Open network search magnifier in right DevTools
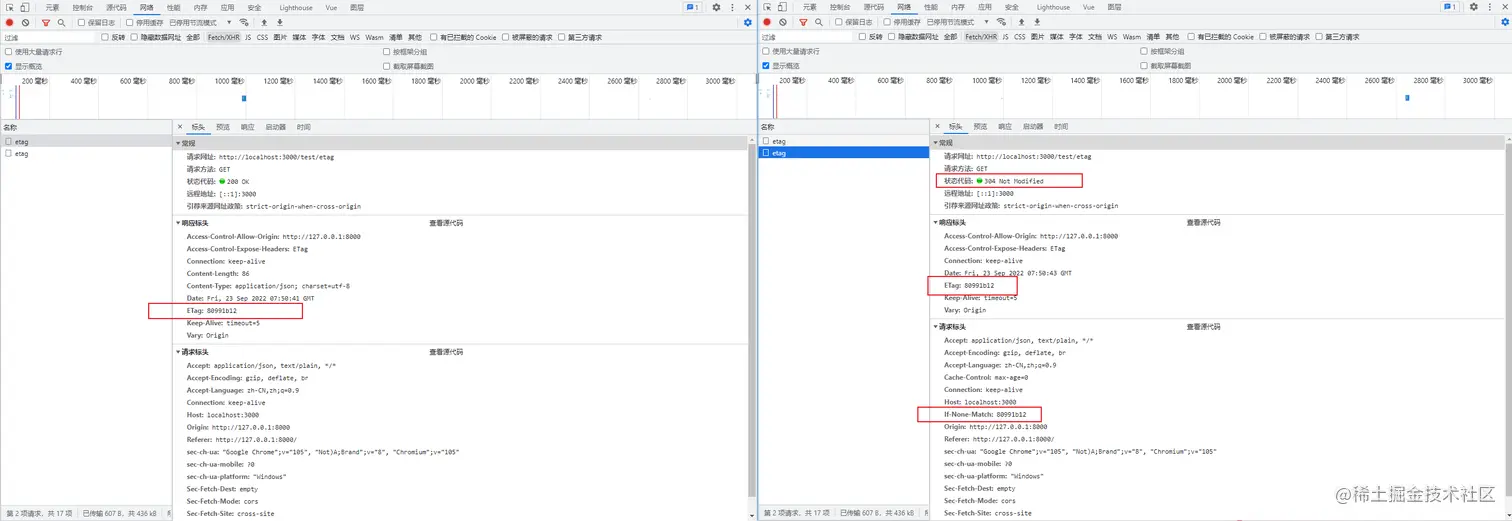The image size is (1512, 521). pyautogui.click(x=818, y=22)
